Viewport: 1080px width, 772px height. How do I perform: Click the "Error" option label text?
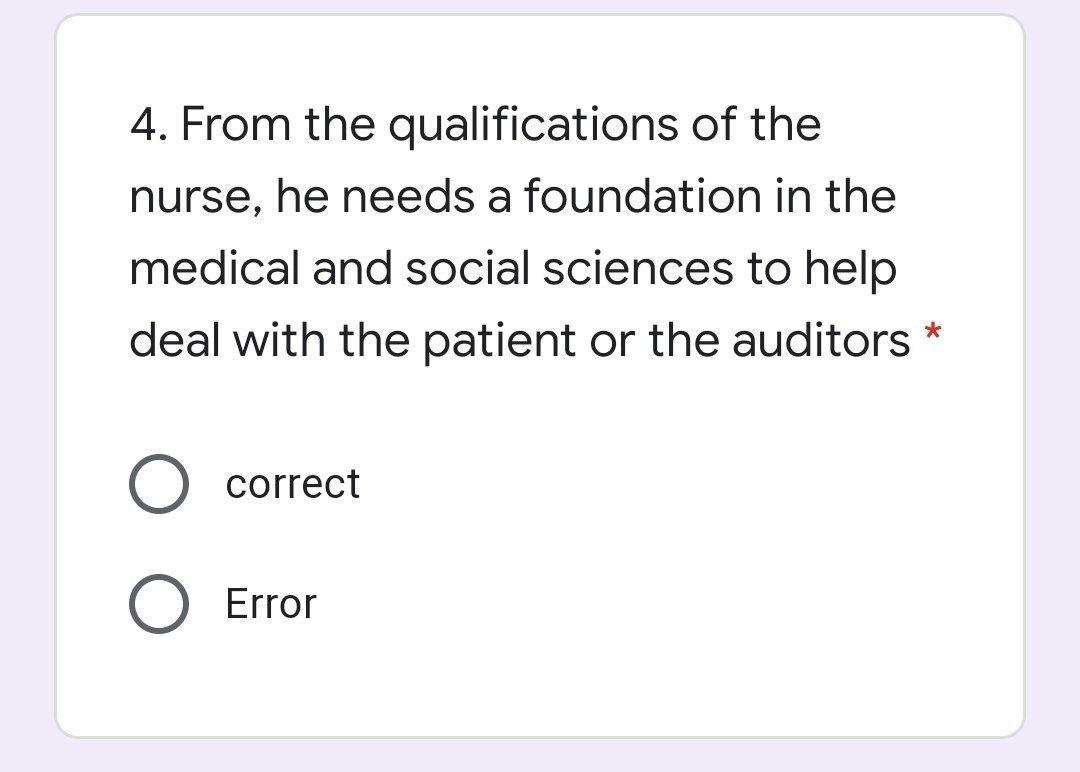tap(270, 604)
